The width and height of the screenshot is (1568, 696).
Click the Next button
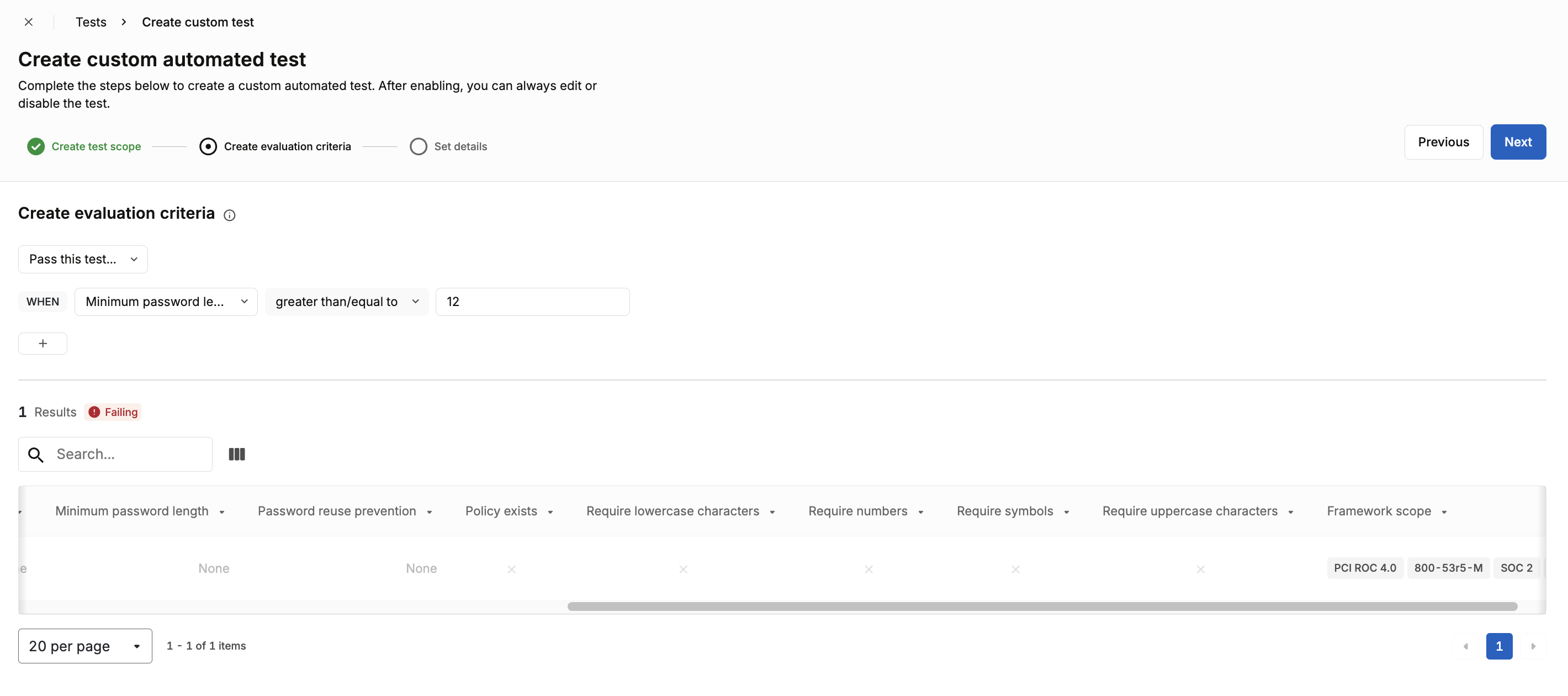point(1518,142)
